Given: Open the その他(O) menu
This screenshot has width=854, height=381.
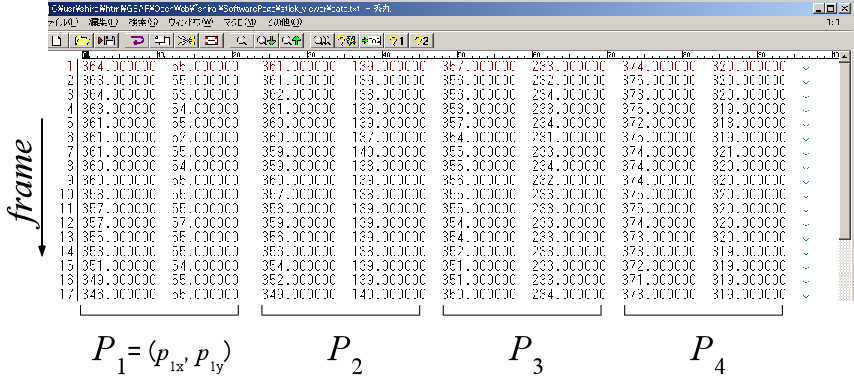Looking at the screenshot, I should pos(285,22).
